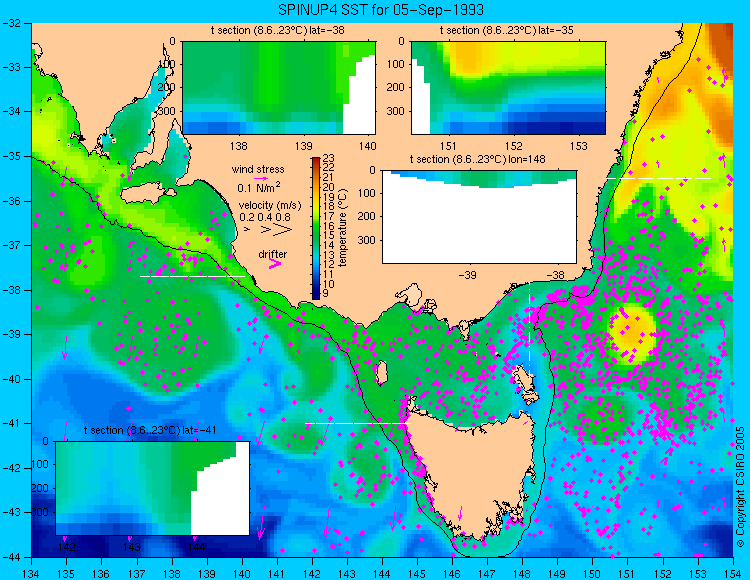Open the t section lat=-38 inset plot
This screenshot has height=580, width=750.
[279, 88]
